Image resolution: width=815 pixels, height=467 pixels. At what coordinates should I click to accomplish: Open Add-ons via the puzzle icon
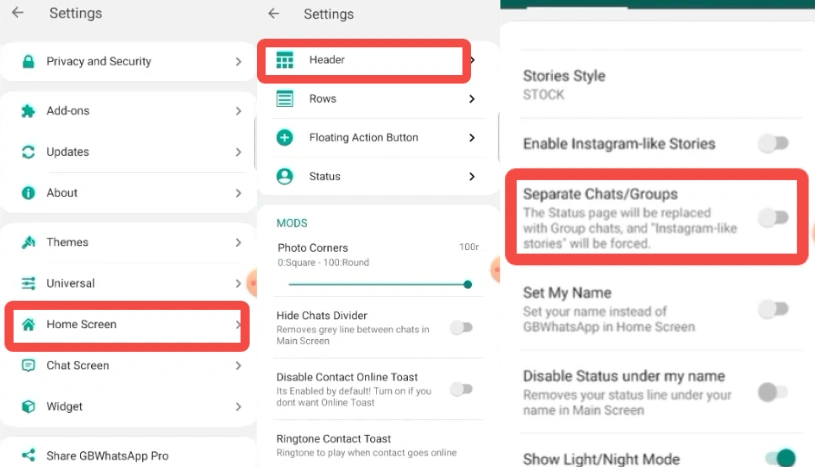[28, 111]
